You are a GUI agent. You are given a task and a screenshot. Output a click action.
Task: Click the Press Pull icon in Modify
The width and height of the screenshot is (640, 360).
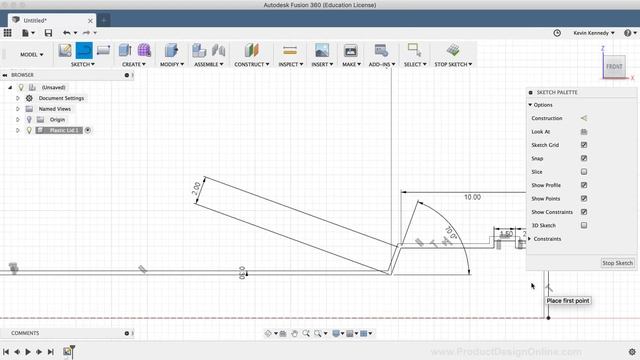click(171, 50)
